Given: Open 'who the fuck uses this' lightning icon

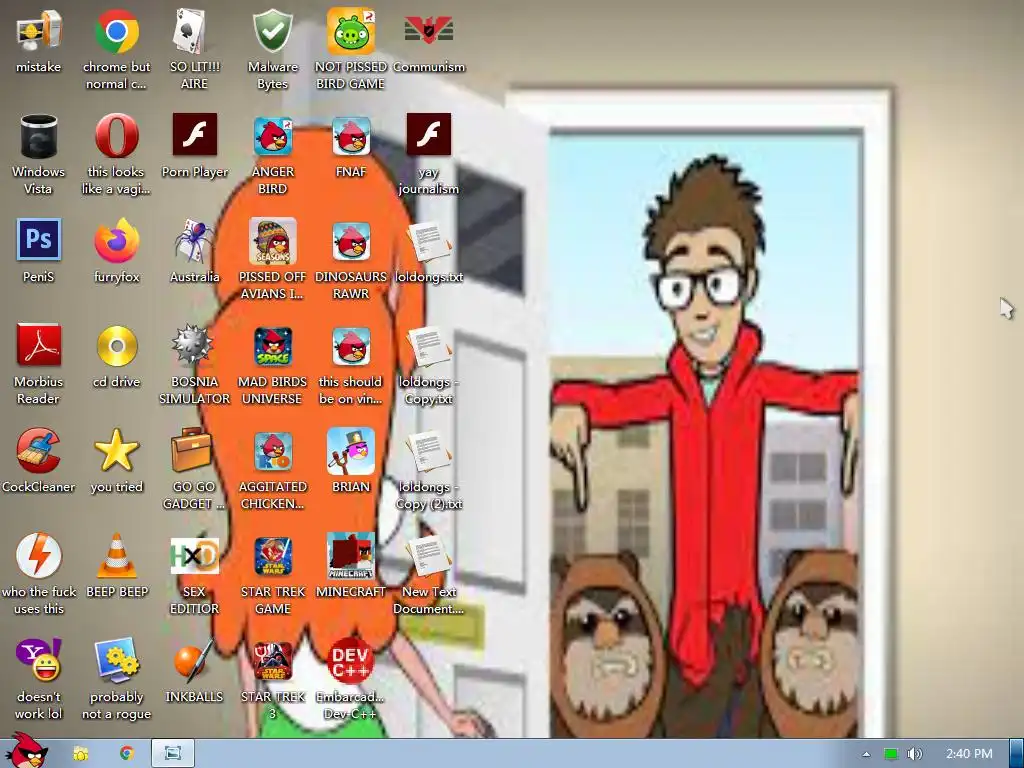Looking at the screenshot, I should 39,556.
